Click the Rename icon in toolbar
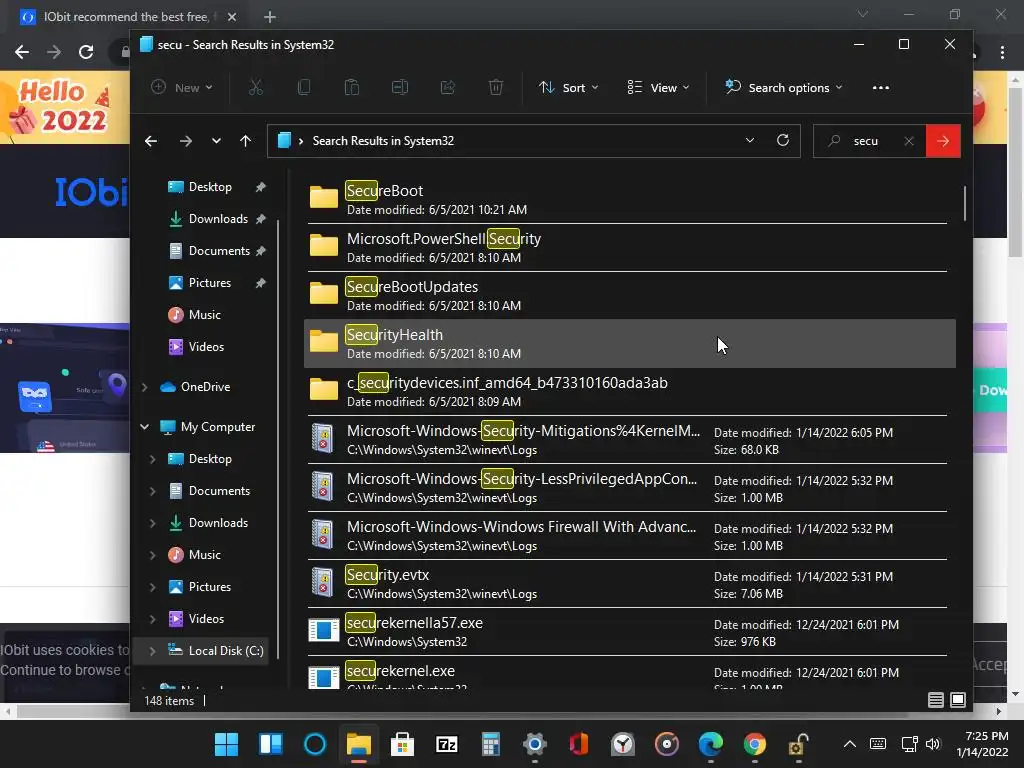1024x768 pixels. (400, 88)
